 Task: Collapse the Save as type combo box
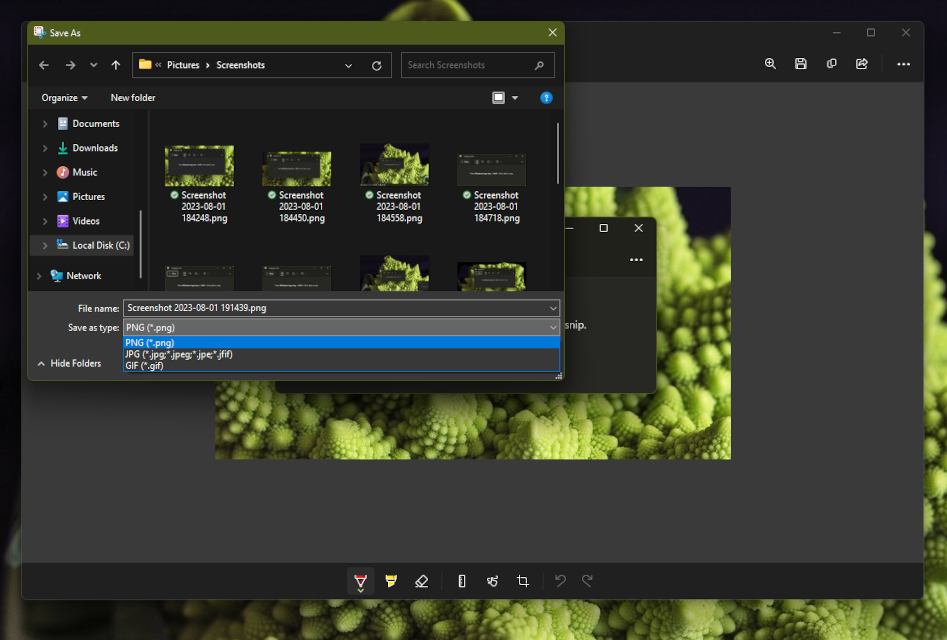pyautogui.click(x=553, y=327)
